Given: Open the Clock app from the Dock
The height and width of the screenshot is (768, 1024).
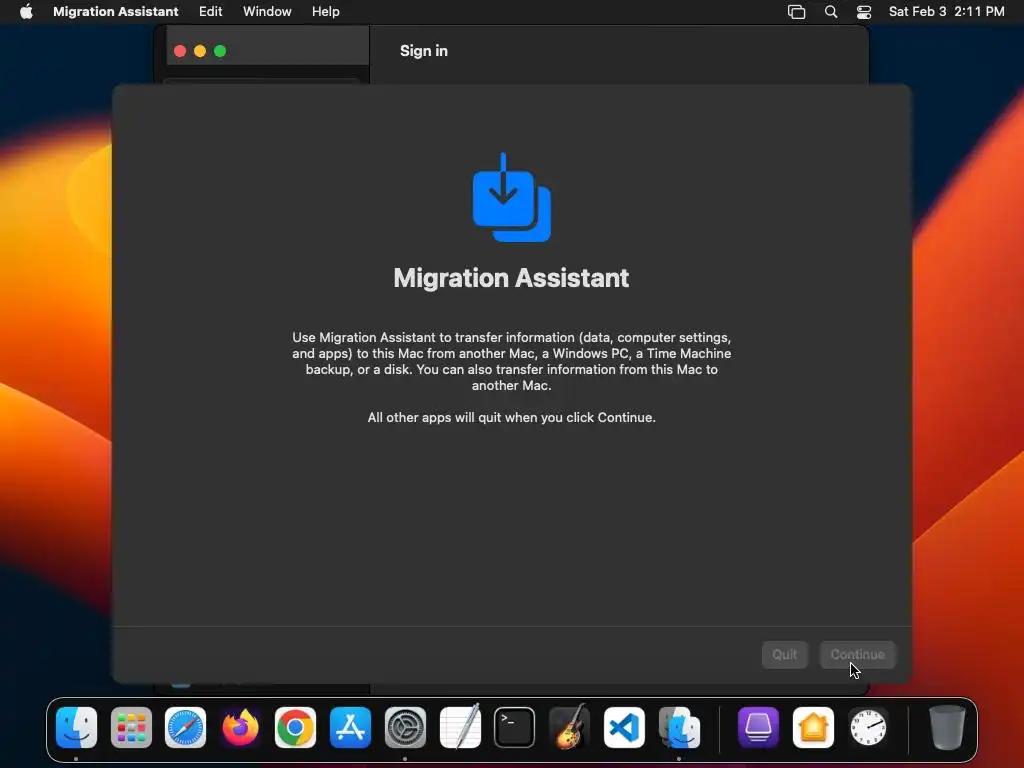Looking at the screenshot, I should coord(868,728).
